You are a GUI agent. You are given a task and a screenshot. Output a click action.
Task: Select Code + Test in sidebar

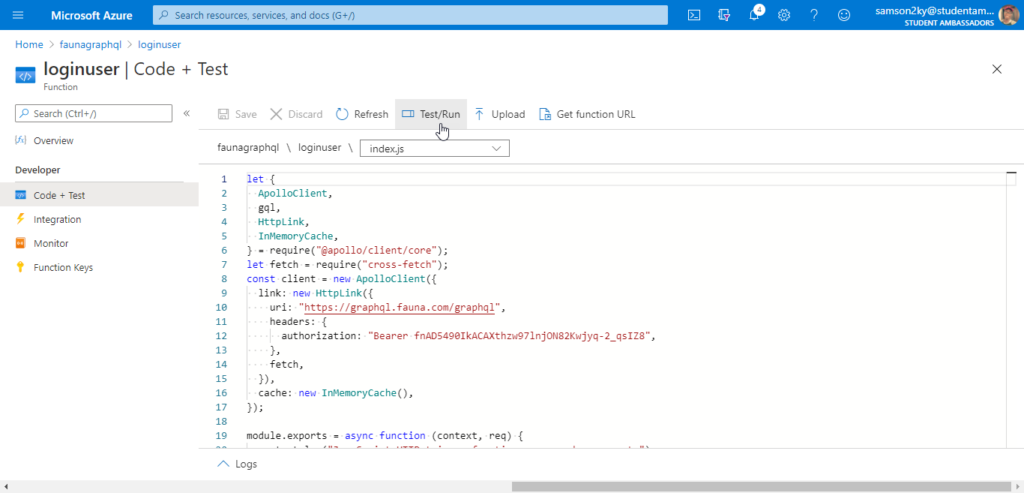[x=99, y=195]
